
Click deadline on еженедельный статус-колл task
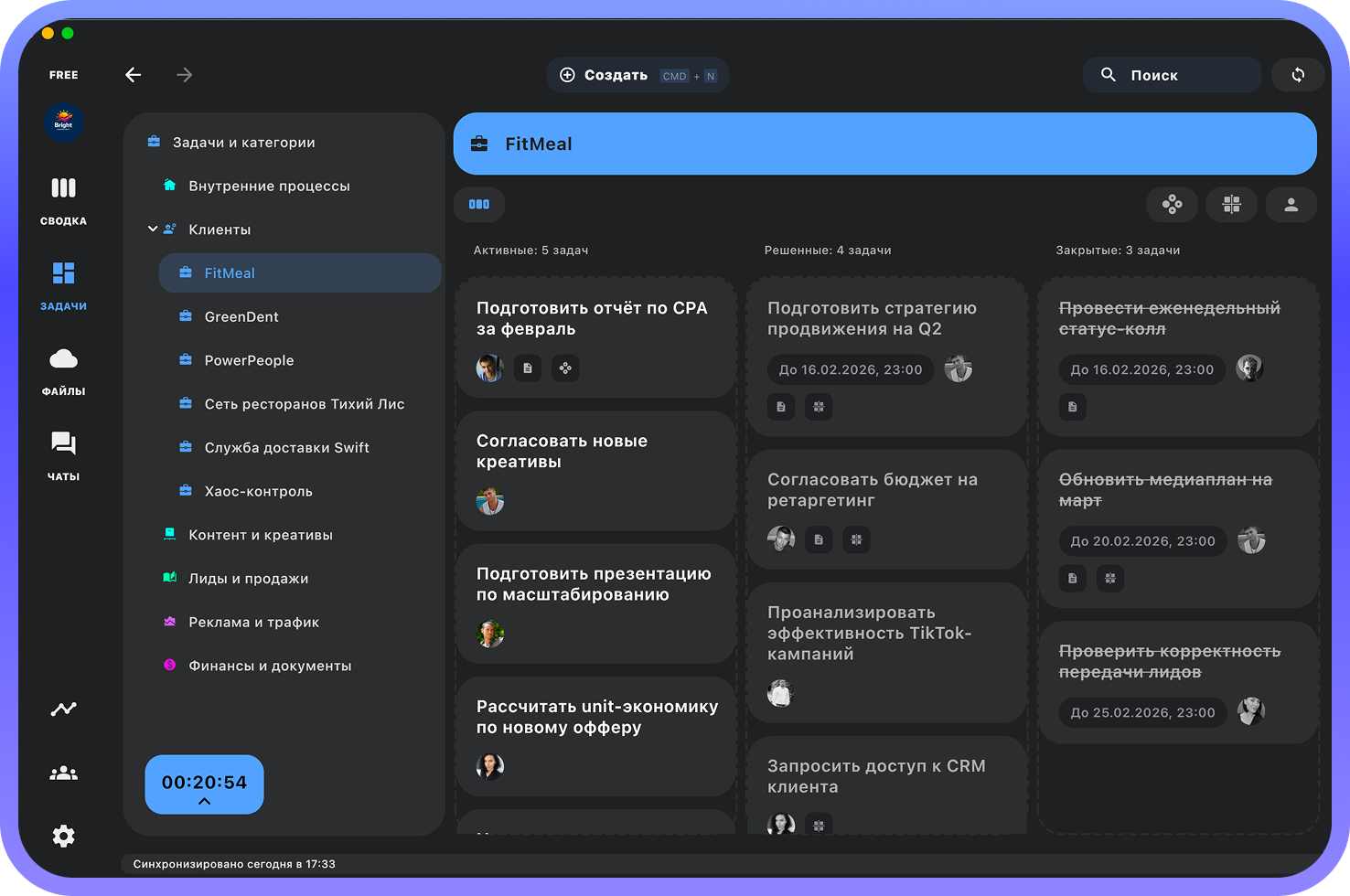click(x=1142, y=369)
